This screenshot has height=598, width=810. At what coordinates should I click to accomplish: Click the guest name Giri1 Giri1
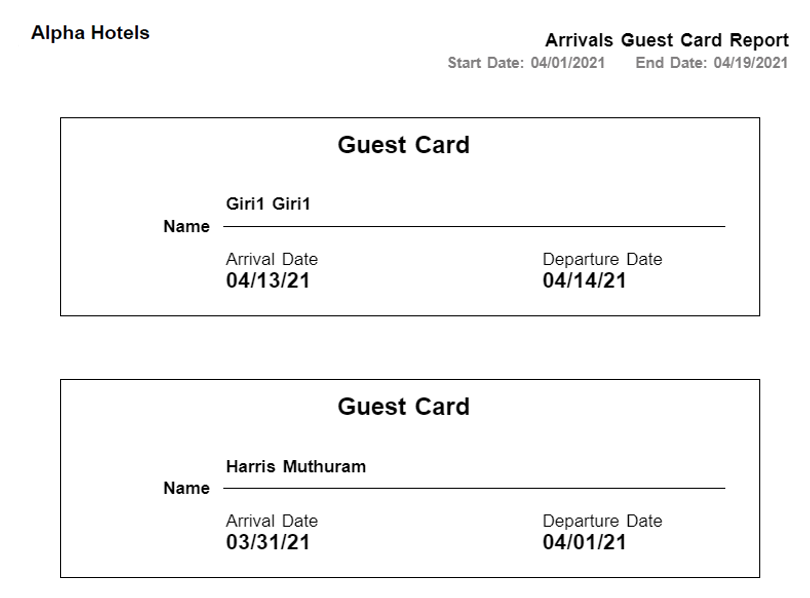[x=269, y=205]
